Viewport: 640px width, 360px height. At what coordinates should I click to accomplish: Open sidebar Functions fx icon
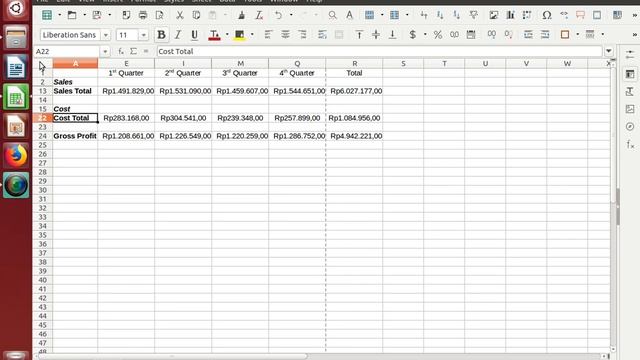click(630, 144)
